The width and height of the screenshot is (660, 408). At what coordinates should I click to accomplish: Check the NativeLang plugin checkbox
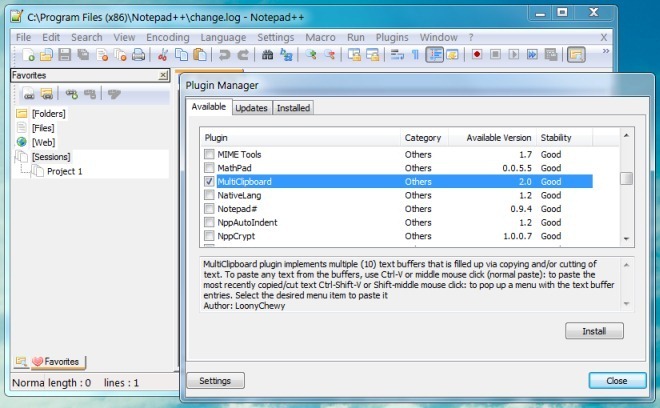point(209,195)
